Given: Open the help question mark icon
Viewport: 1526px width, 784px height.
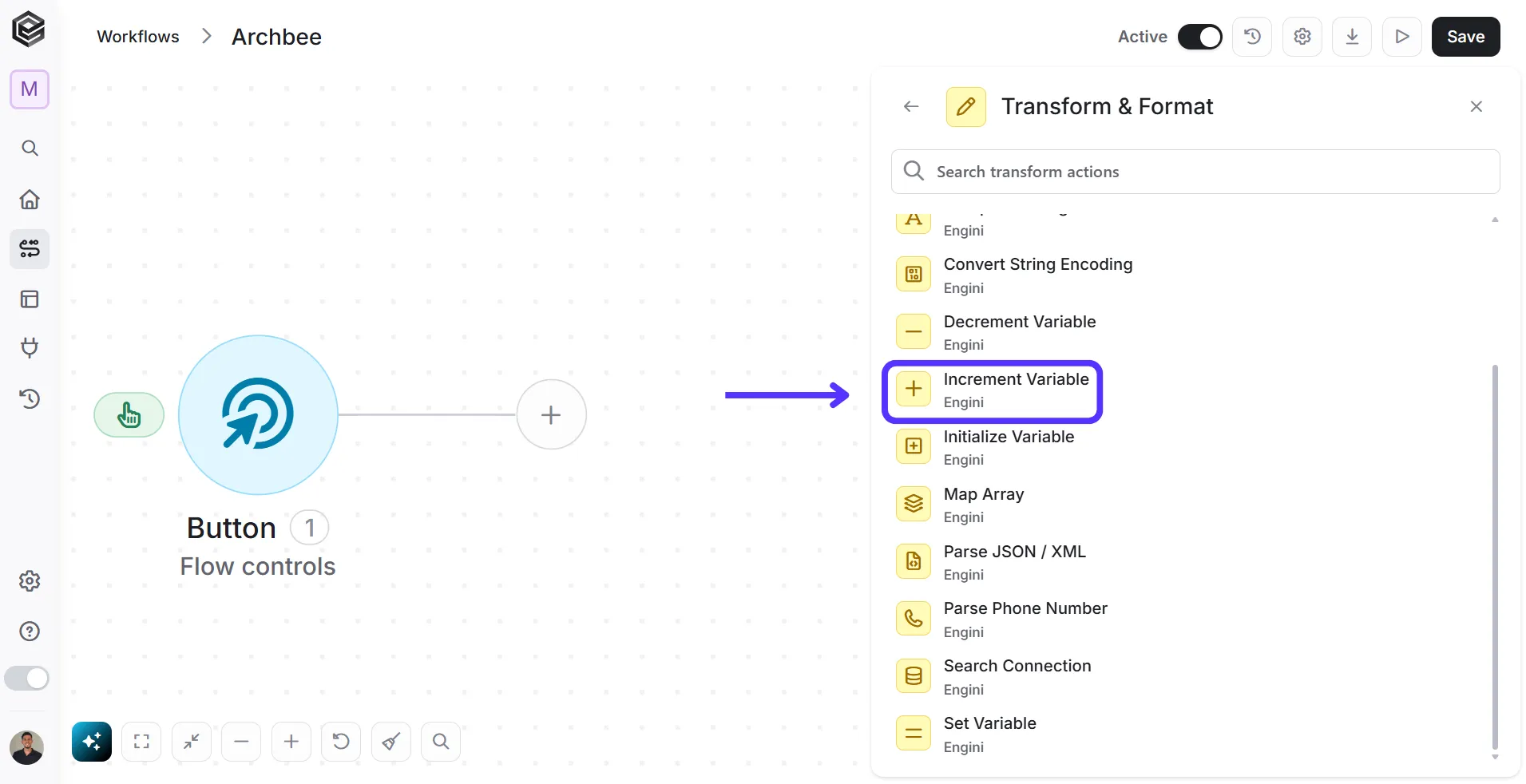Looking at the screenshot, I should pos(30,632).
